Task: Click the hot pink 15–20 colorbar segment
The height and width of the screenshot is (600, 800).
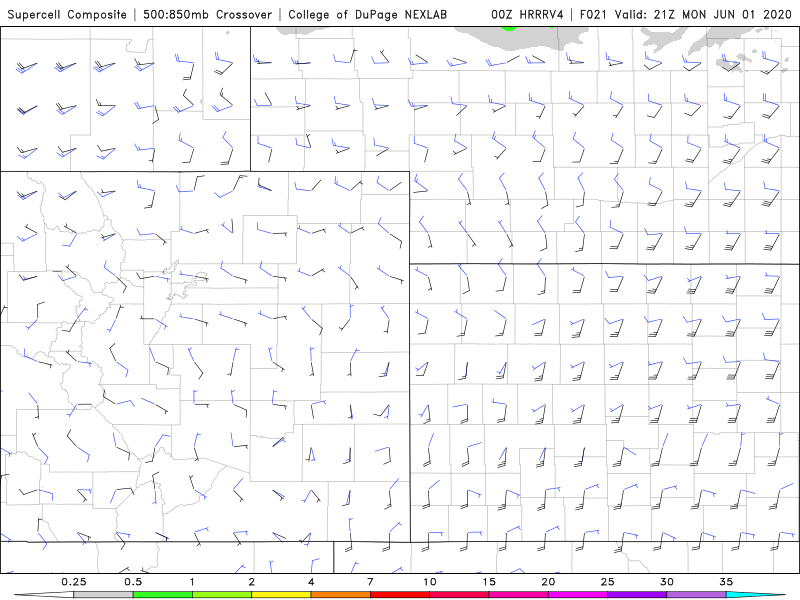Action: (518, 595)
